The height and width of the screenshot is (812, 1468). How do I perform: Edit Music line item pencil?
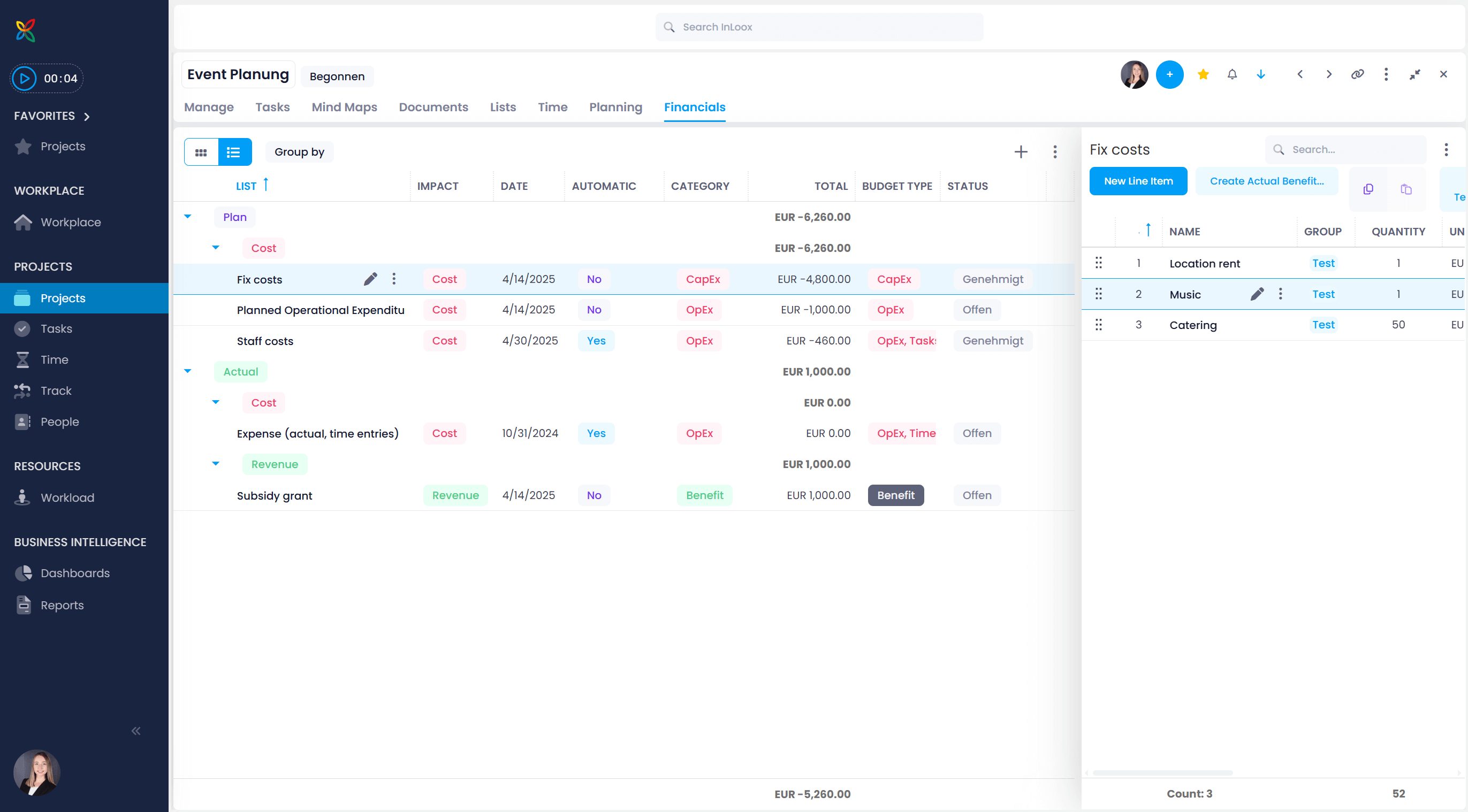pyautogui.click(x=1257, y=294)
